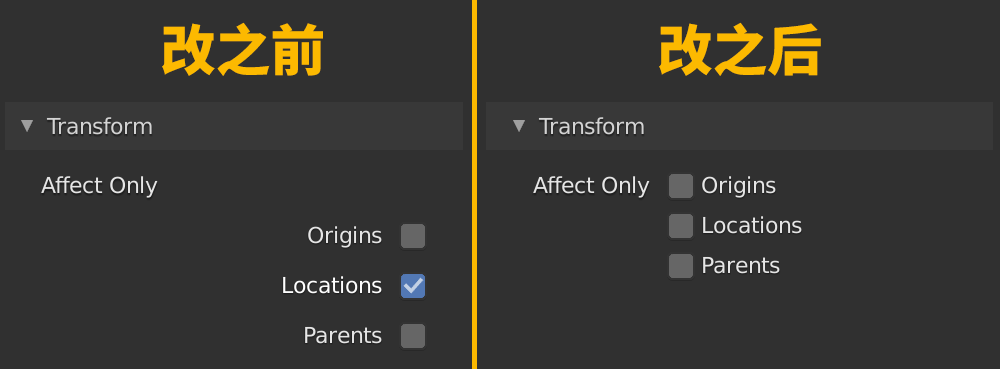Click the 改之前 yellow heading
This screenshot has width=1000, height=369.
(x=243, y=52)
